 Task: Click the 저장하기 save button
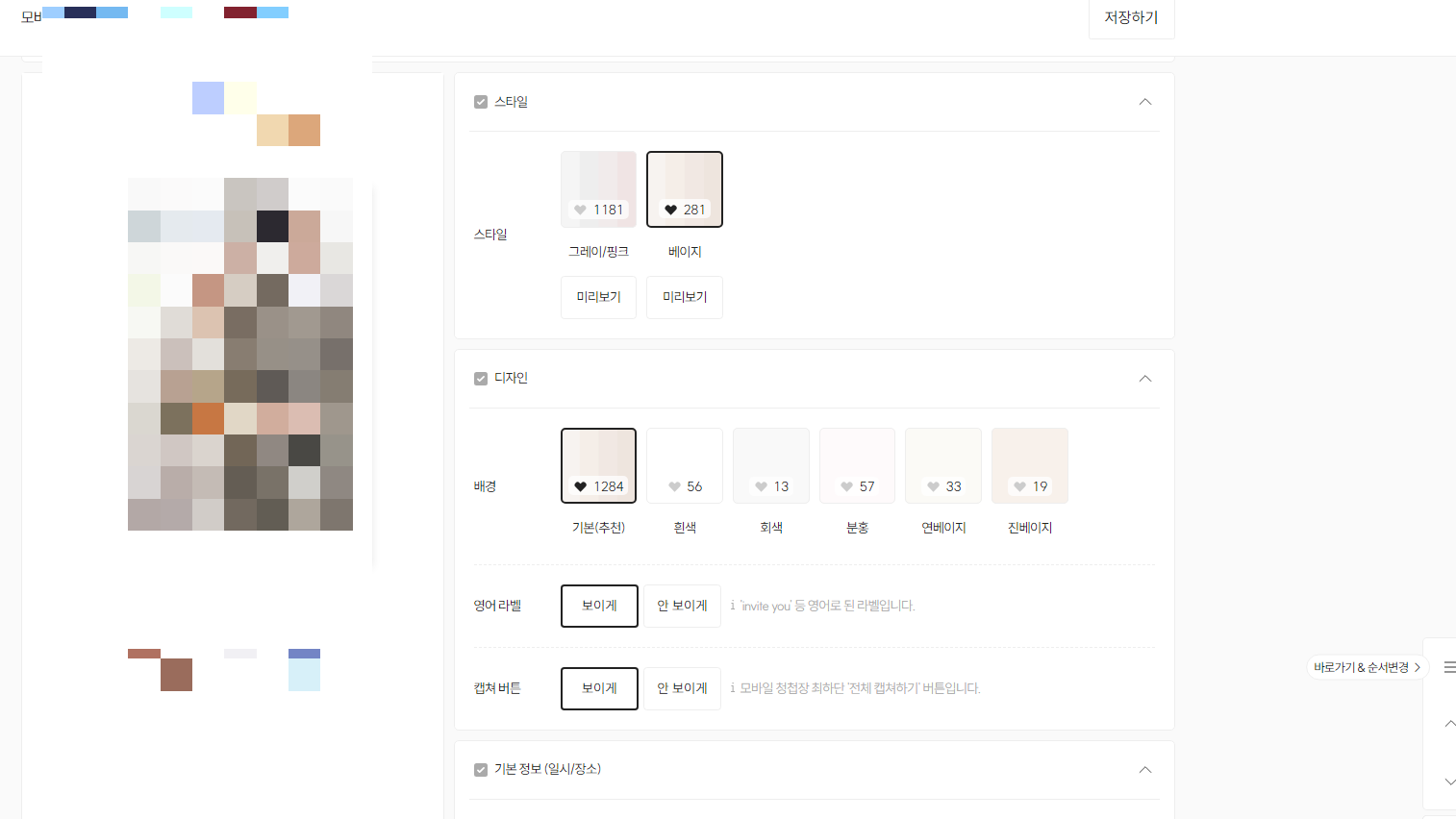coord(1131,18)
